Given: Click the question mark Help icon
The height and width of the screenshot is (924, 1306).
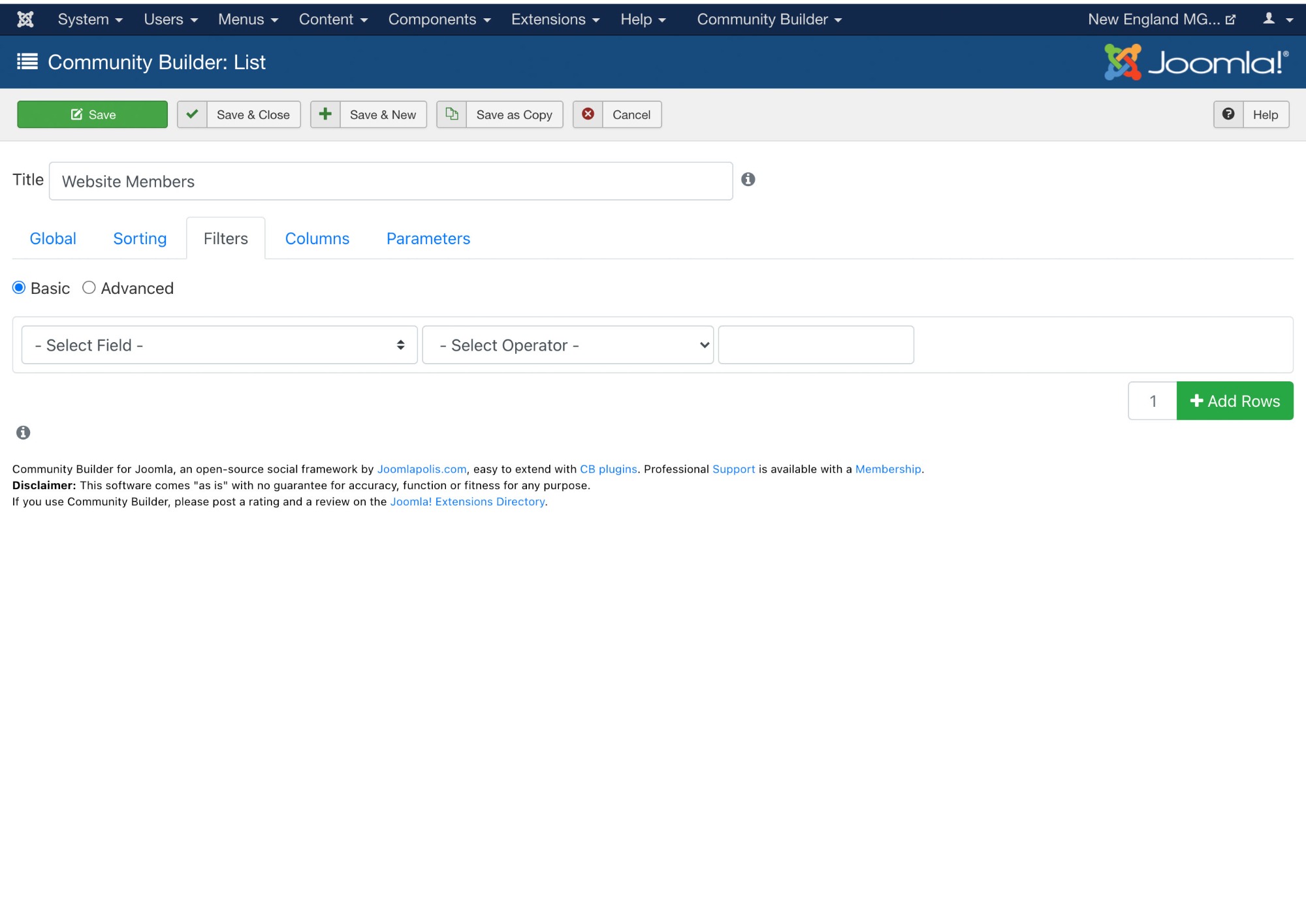Looking at the screenshot, I should 1228,114.
